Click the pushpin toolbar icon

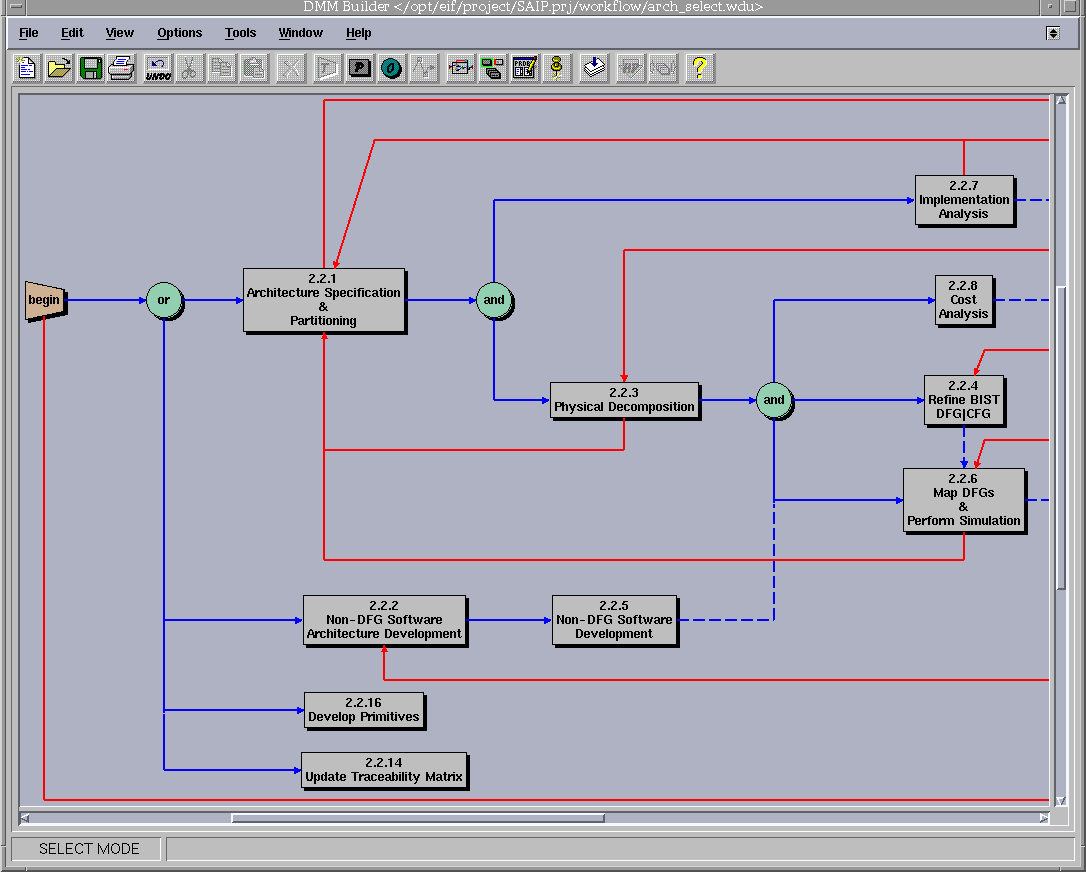(x=557, y=68)
